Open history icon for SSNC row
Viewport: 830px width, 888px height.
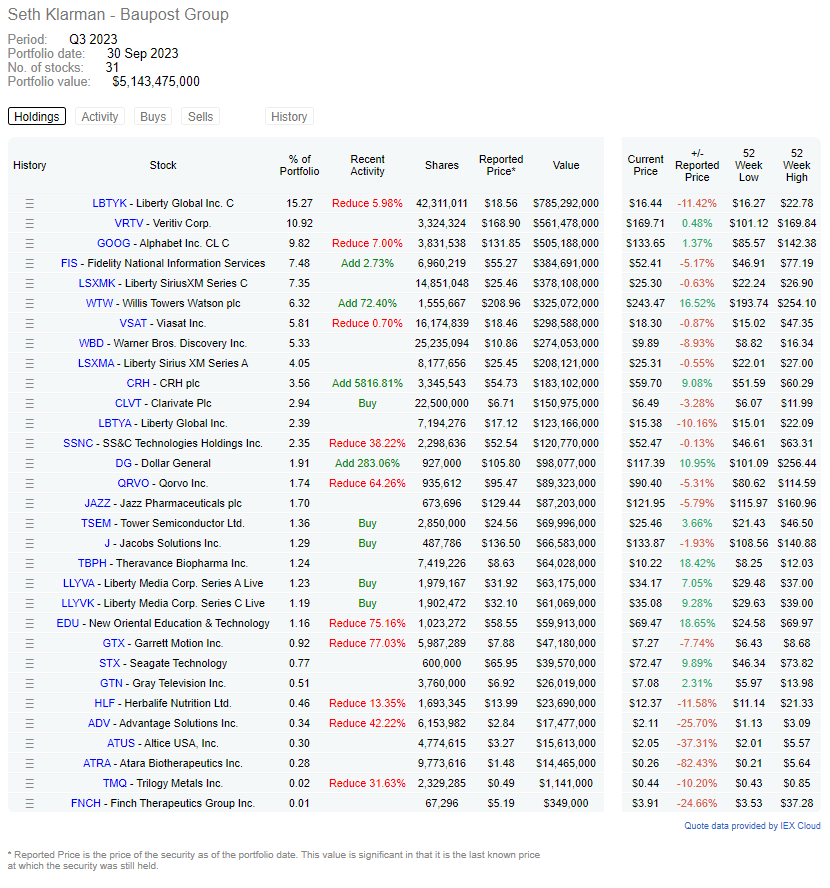(x=29, y=443)
